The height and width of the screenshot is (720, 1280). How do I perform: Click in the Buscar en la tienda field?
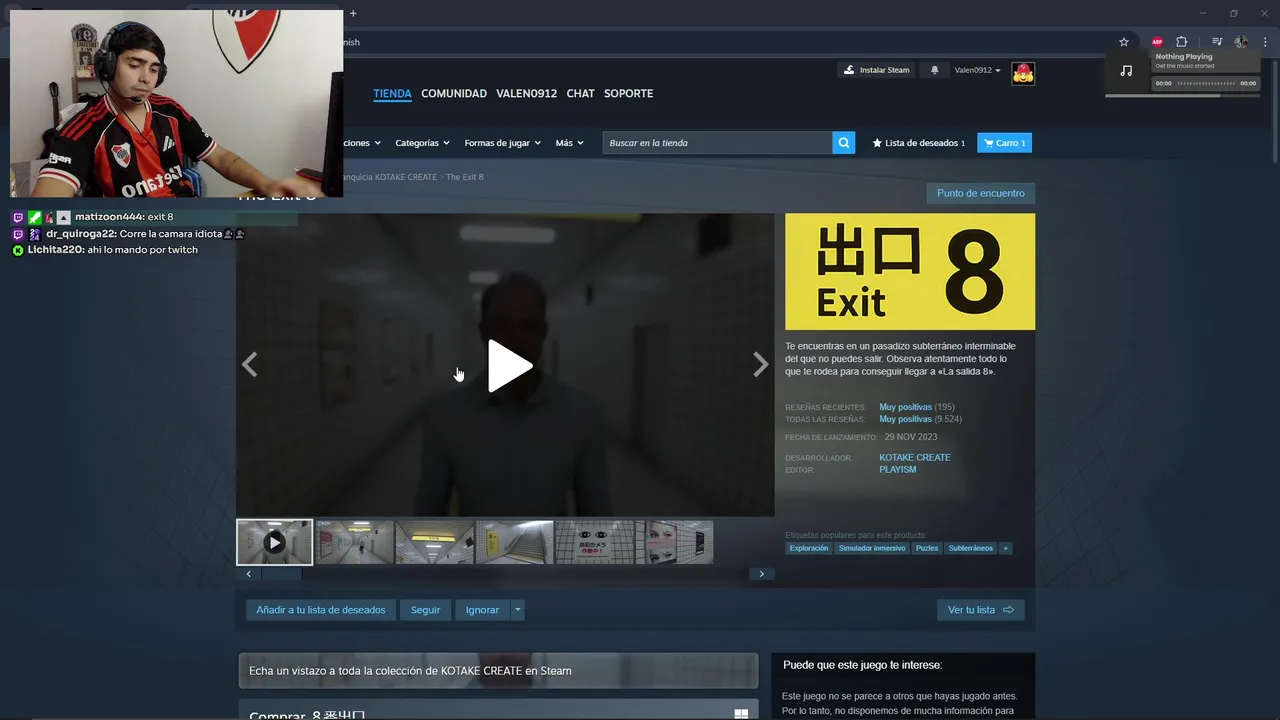click(x=717, y=143)
